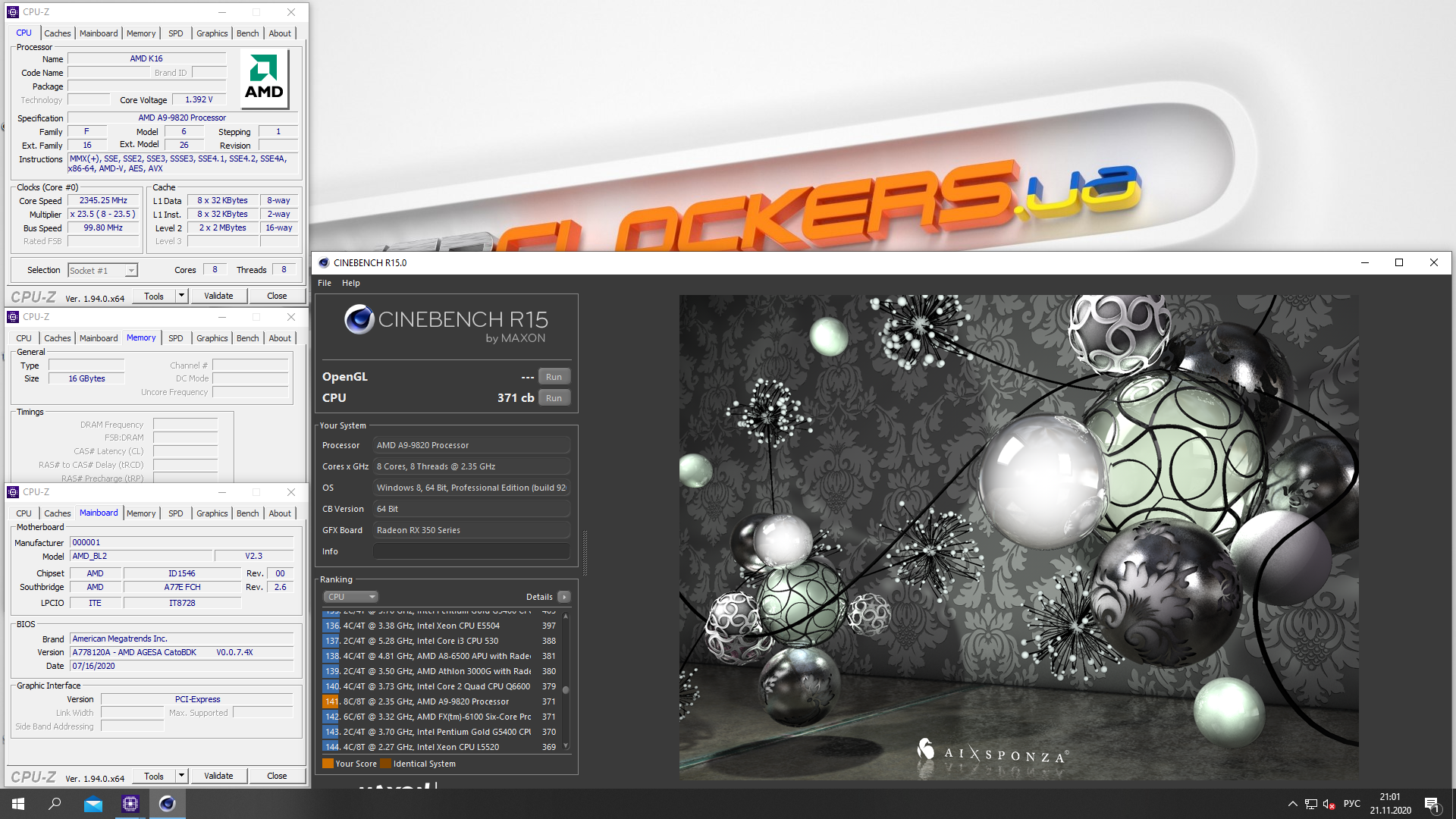1456x819 pixels.
Task: Click the 16 GBytes memory size value
Action: [x=86, y=378]
